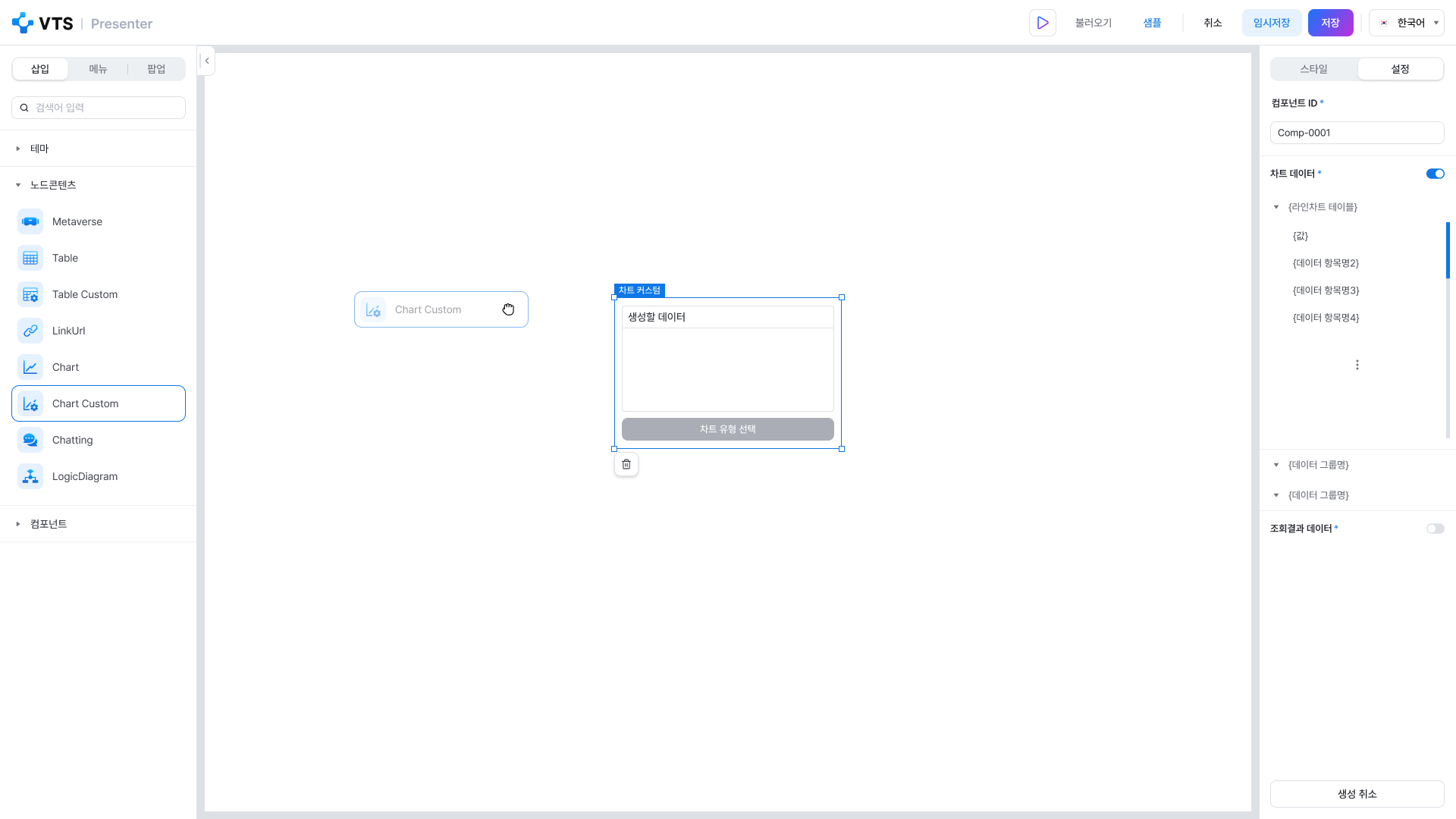The width and height of the screenshot is (1456, 819).
Task: Open the 한국어 language dropdown
Action: [1407, 23]
